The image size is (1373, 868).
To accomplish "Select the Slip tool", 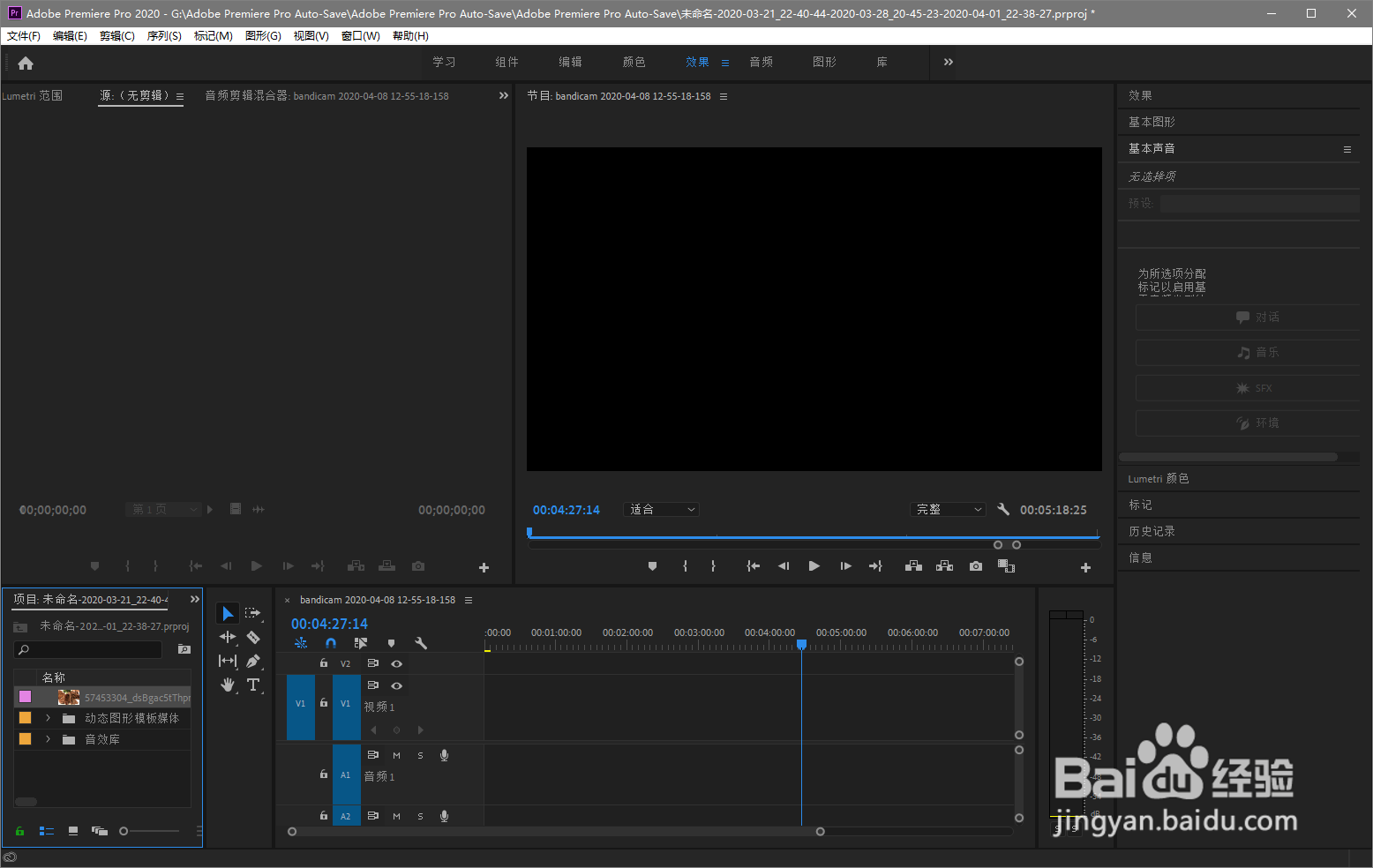I will pyautogui.click(x=228, y=661).
